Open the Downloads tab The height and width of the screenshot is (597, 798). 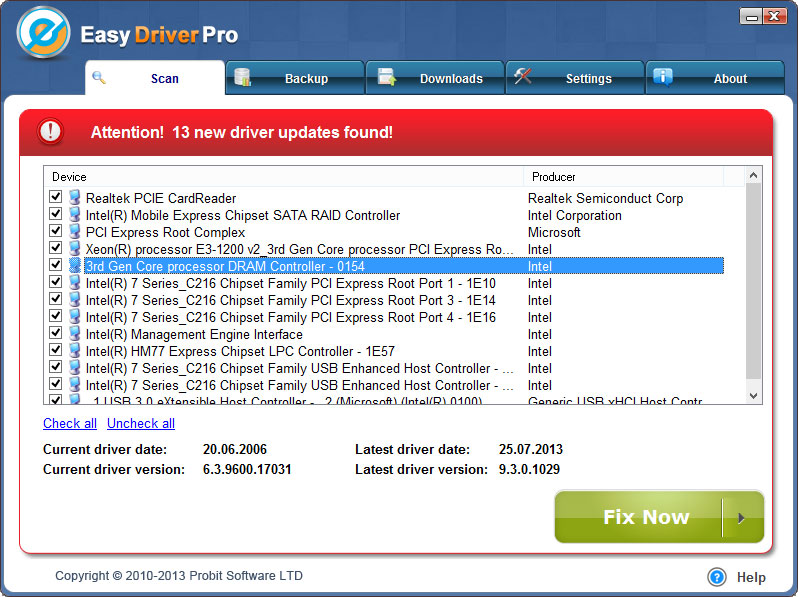[435, 78]
